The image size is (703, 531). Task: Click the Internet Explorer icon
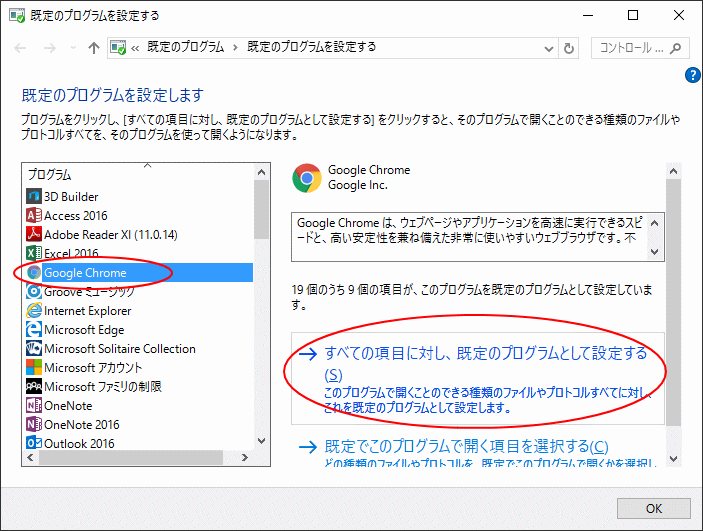click(x=34, y=310)
